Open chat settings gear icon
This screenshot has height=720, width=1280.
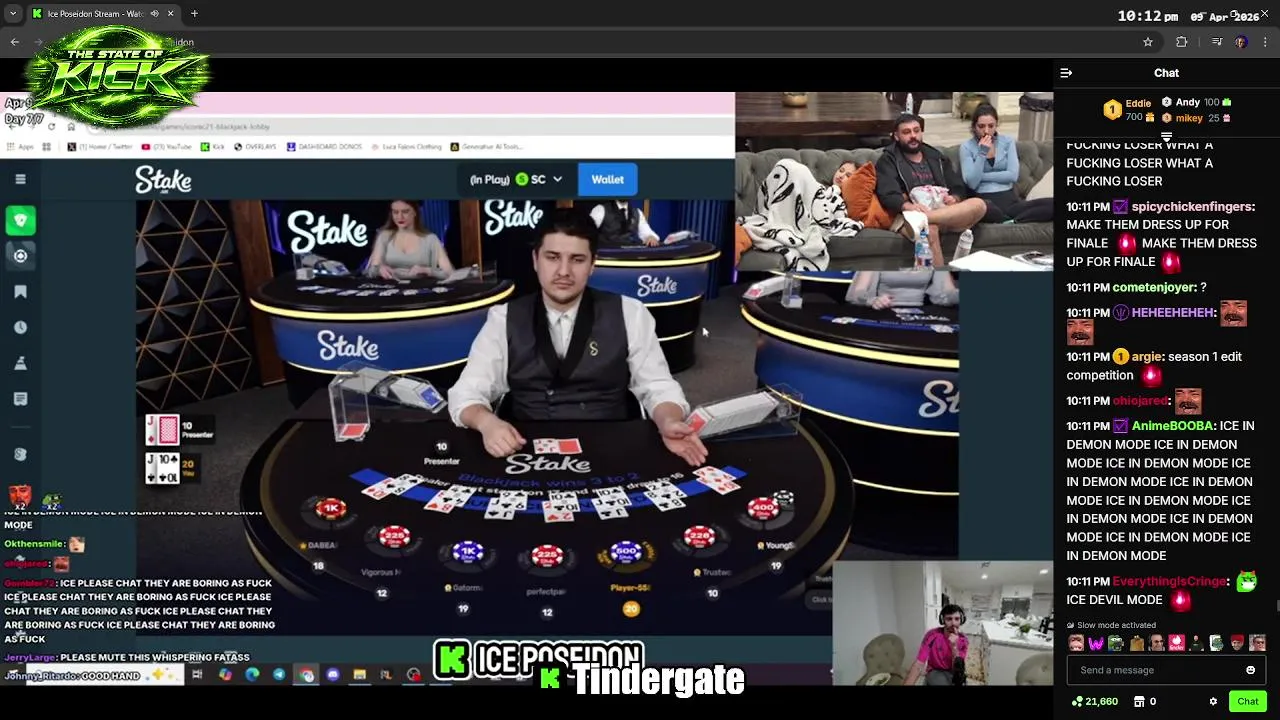tap(1213, 702)
